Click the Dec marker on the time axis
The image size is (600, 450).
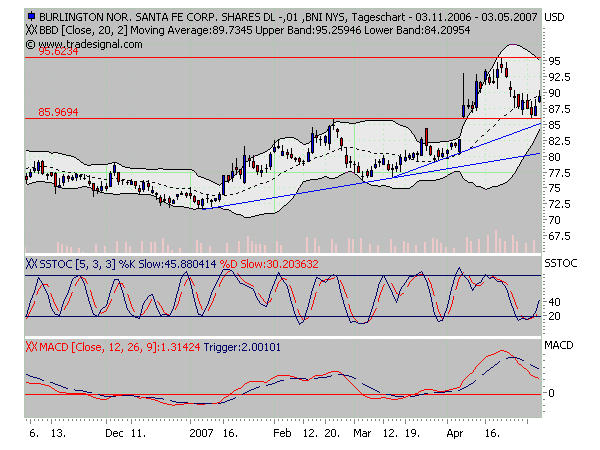(113, 436)
